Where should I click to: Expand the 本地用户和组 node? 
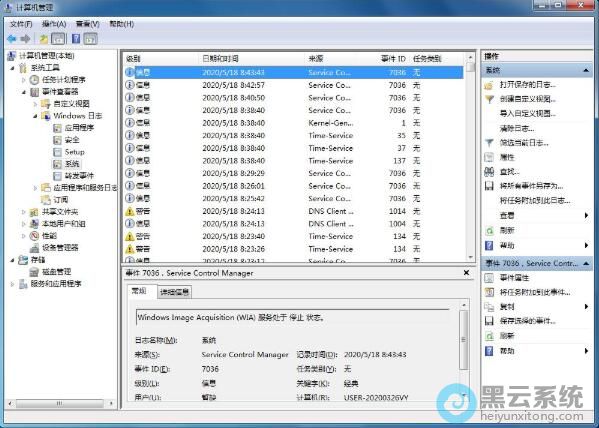[24, 224]
